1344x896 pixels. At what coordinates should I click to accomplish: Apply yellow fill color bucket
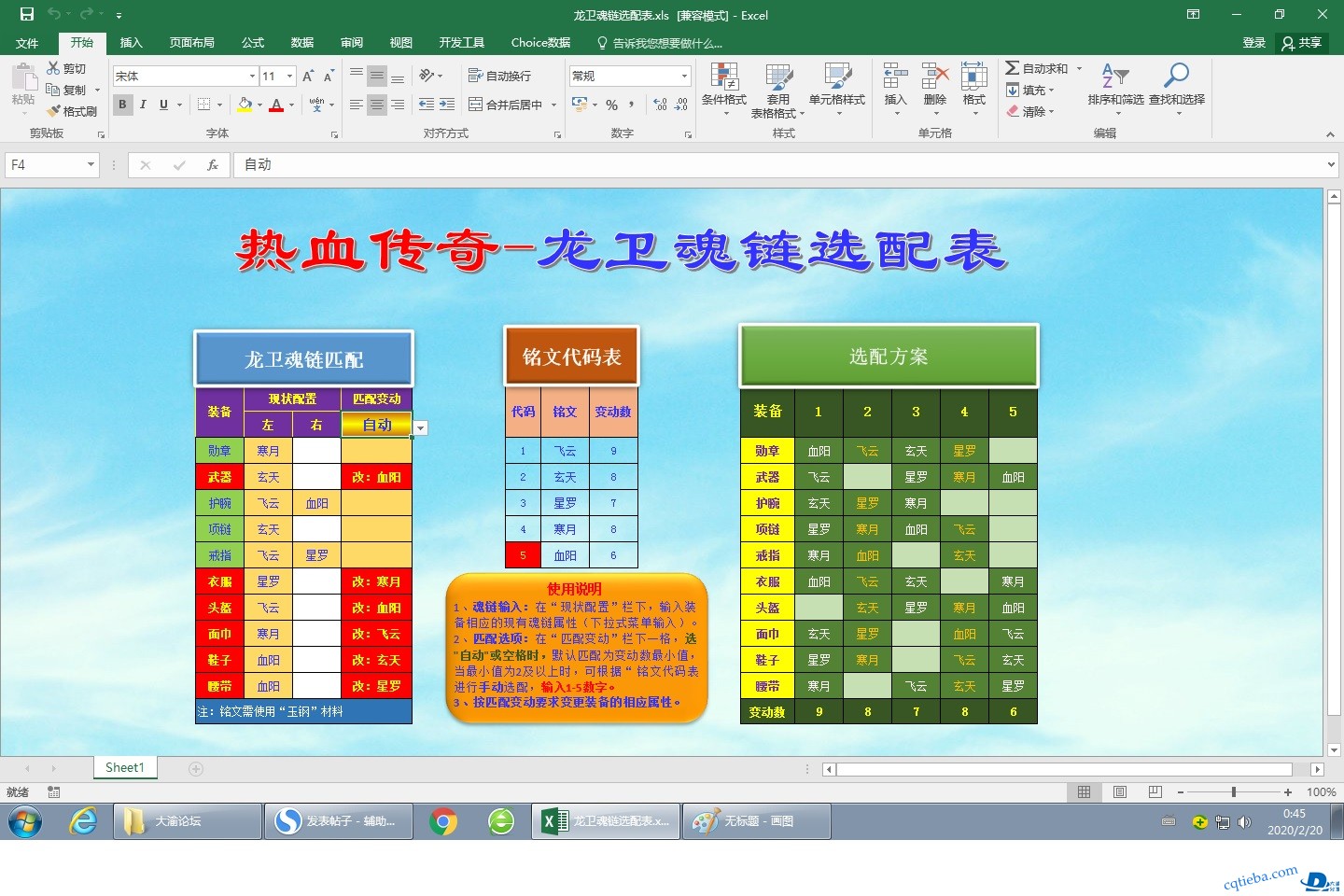tap(245, 105)
